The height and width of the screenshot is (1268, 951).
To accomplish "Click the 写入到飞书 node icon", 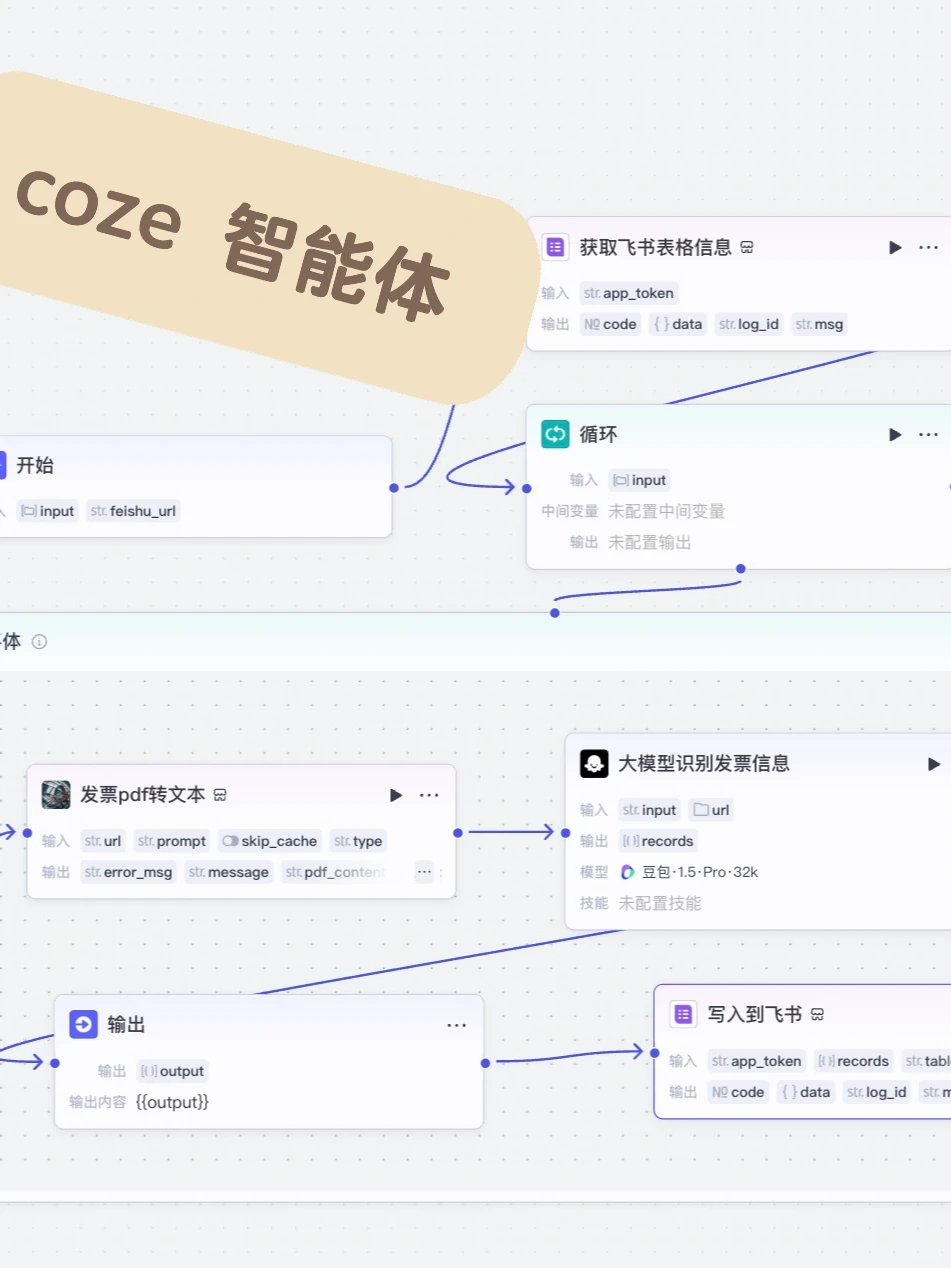I will [683, 1014].
